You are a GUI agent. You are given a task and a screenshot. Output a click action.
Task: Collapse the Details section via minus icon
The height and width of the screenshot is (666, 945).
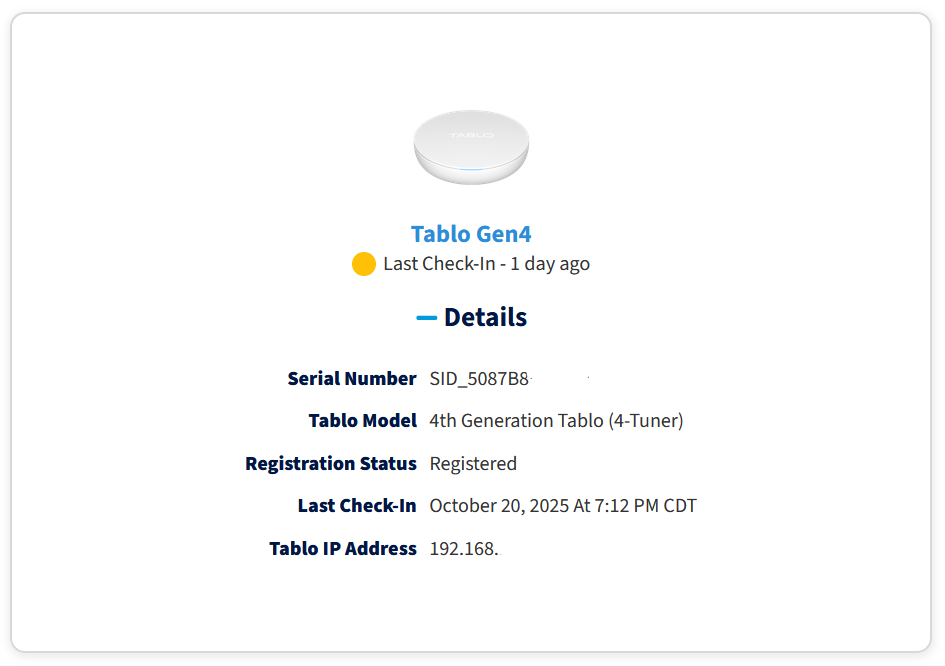427,318
